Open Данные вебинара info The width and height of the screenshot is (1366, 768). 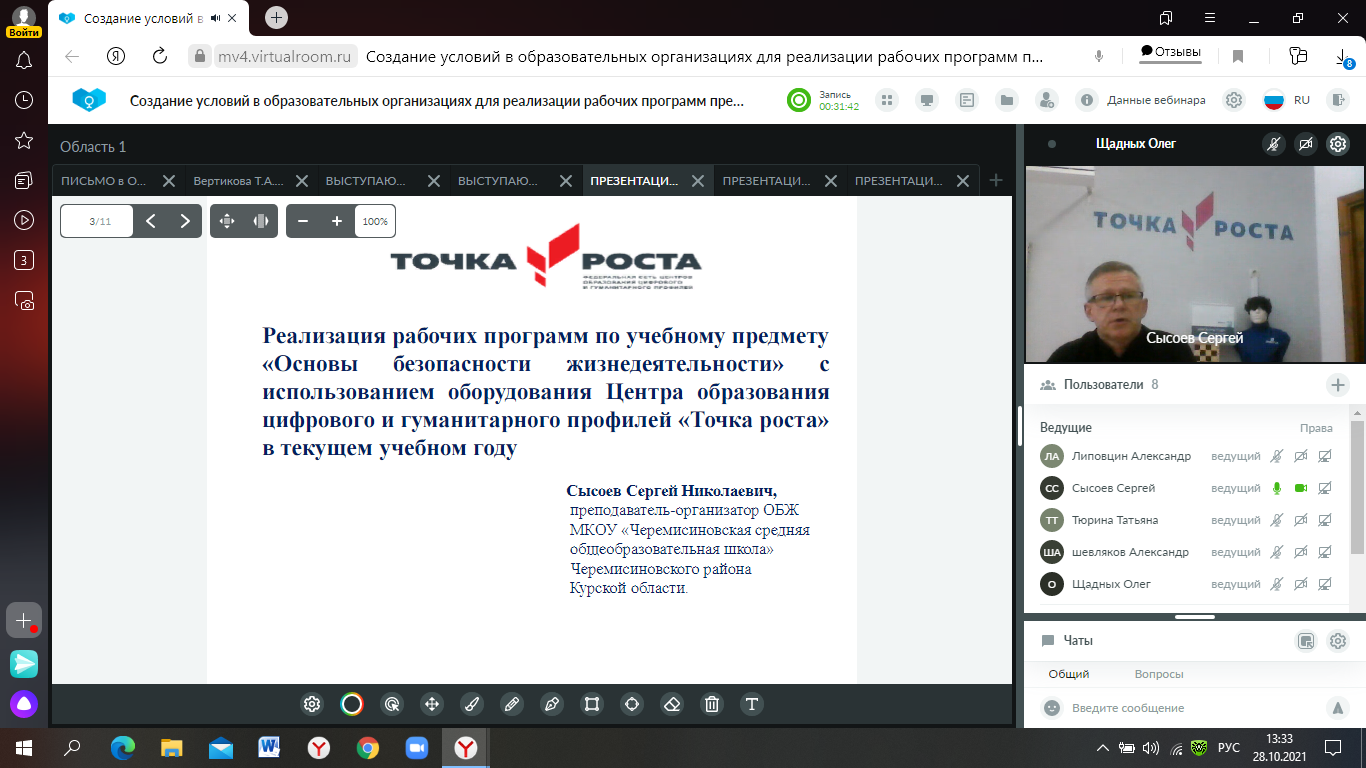tap(1142, 100)
